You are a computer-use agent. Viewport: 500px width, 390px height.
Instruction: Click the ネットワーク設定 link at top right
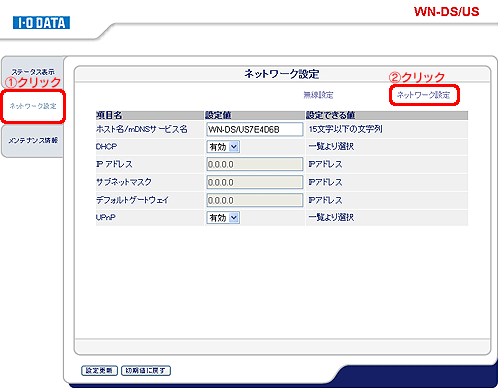pos(423,95)
